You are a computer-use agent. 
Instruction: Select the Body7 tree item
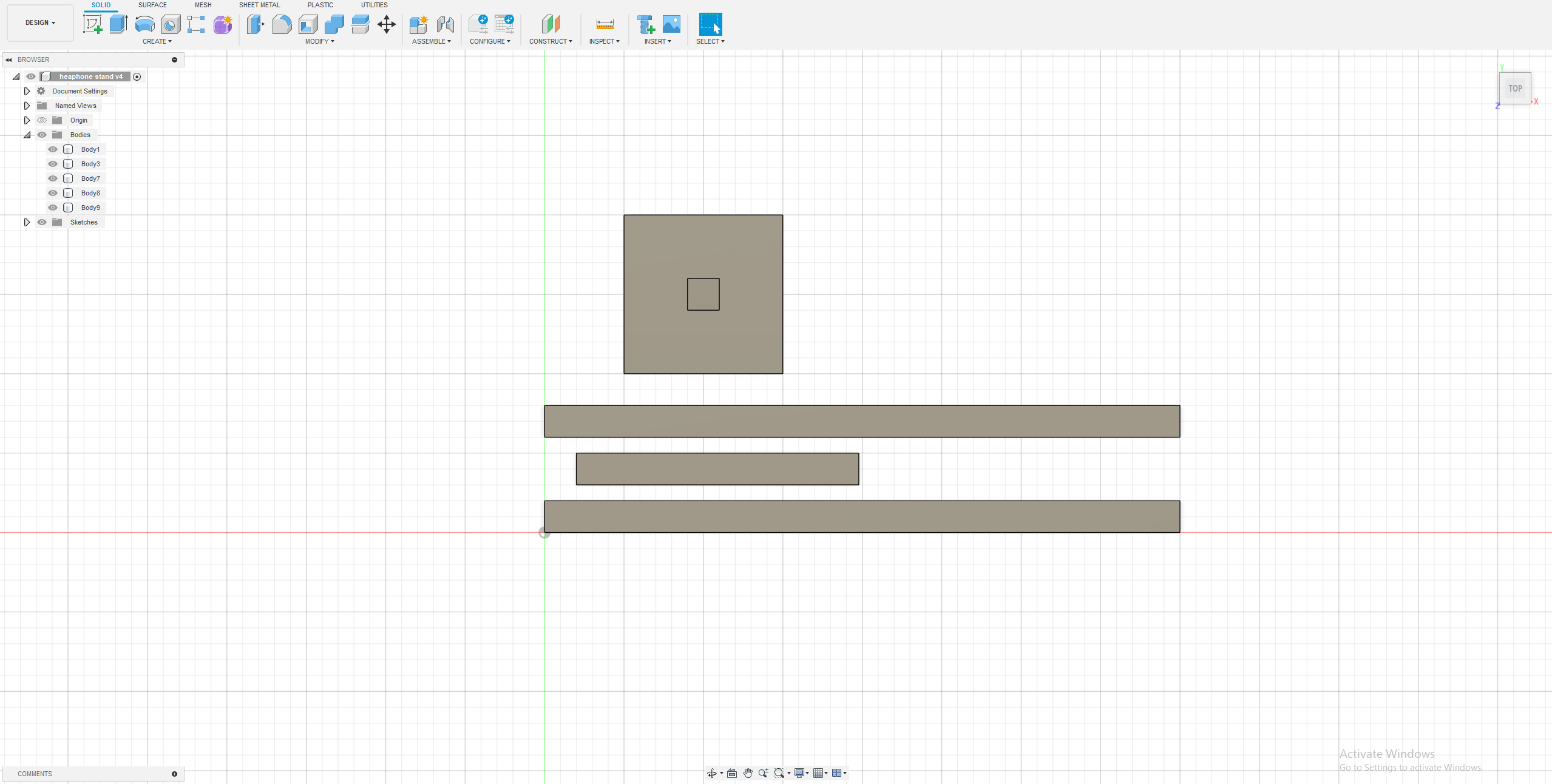90,178
